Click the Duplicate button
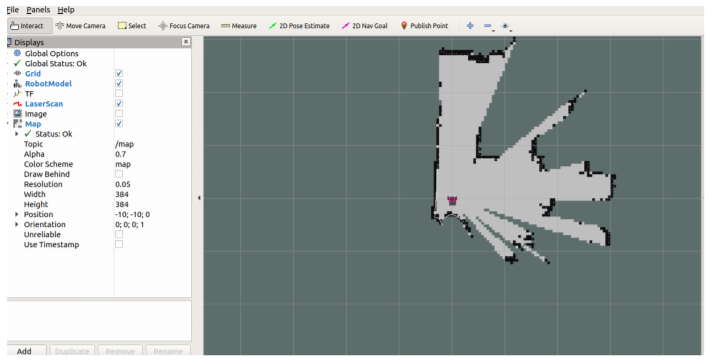 [x=72, y=351]
